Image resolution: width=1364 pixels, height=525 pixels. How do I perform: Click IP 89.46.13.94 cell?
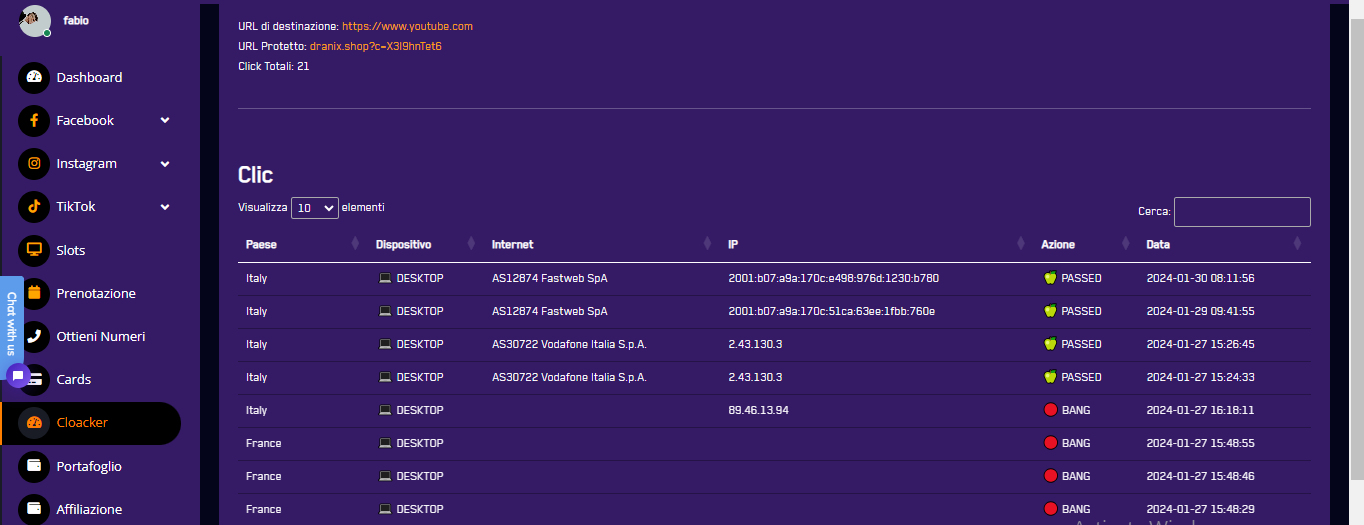tap(758, 410)
